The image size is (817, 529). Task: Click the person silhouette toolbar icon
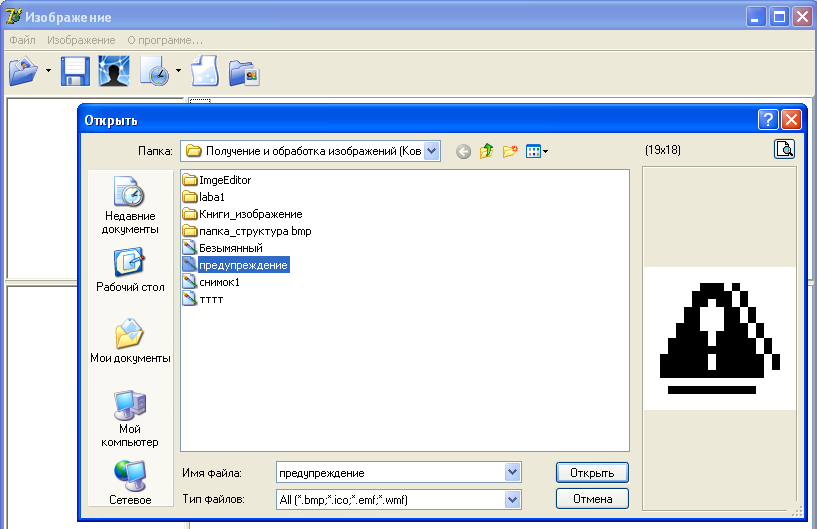tap(114, 71)
